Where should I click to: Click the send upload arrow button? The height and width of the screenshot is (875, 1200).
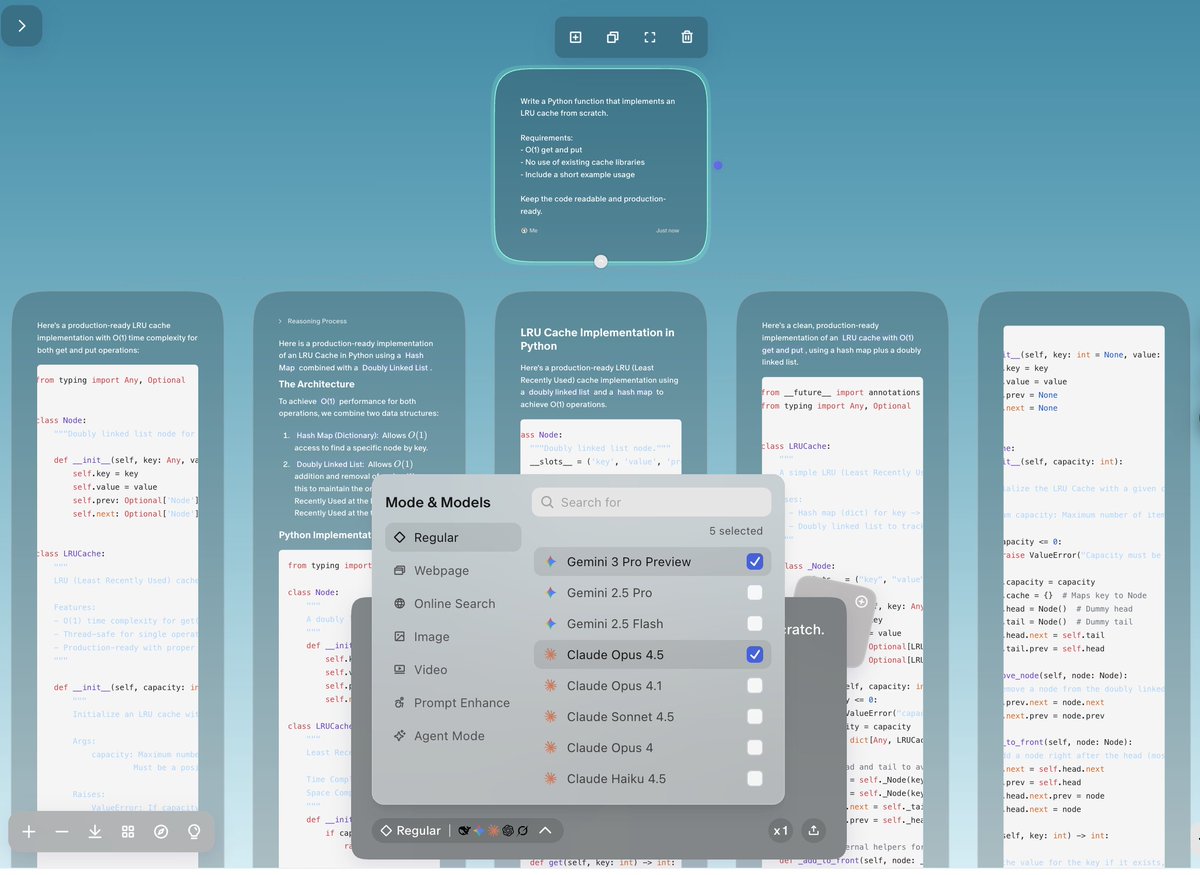pyautogui.click(x=814, y=830)
